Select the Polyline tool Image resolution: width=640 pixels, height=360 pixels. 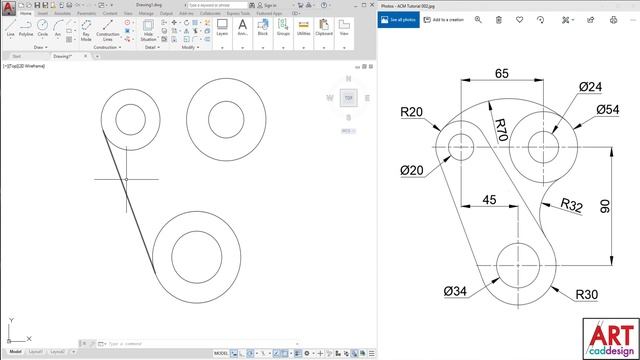click(26, 28)
